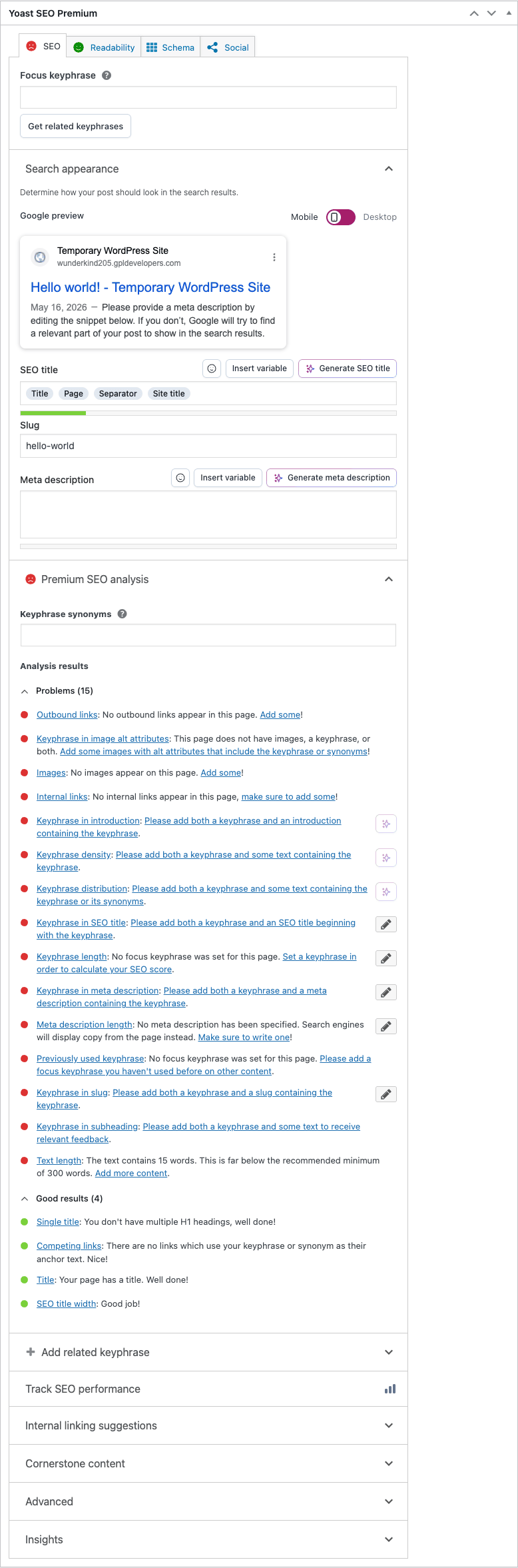Click pencil icon for Keyphrase length
This screenshot has width=518, height=1568.
[386, 958]
